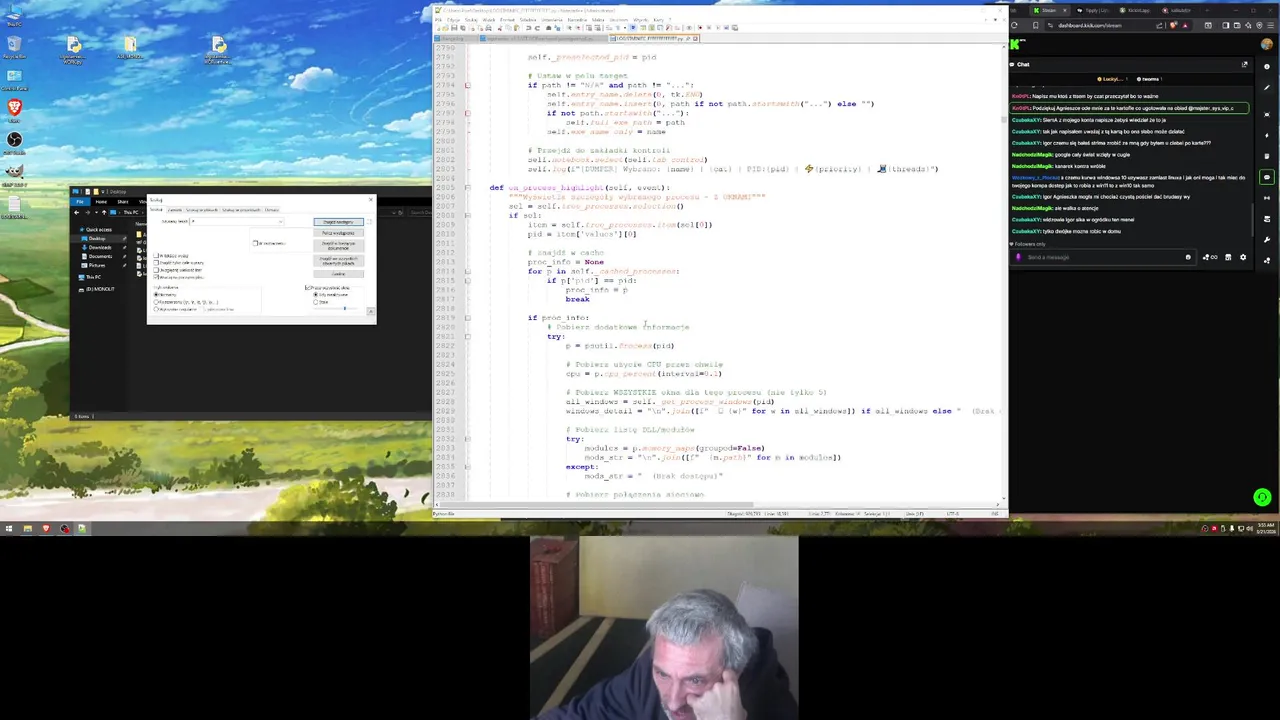Pop out the Kick chat panel
This screenshot has height=720, width=1280.
tap(1244, 64)
